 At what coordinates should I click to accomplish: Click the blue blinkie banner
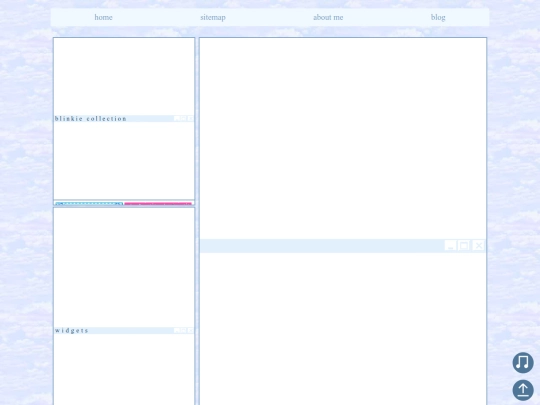89,204
